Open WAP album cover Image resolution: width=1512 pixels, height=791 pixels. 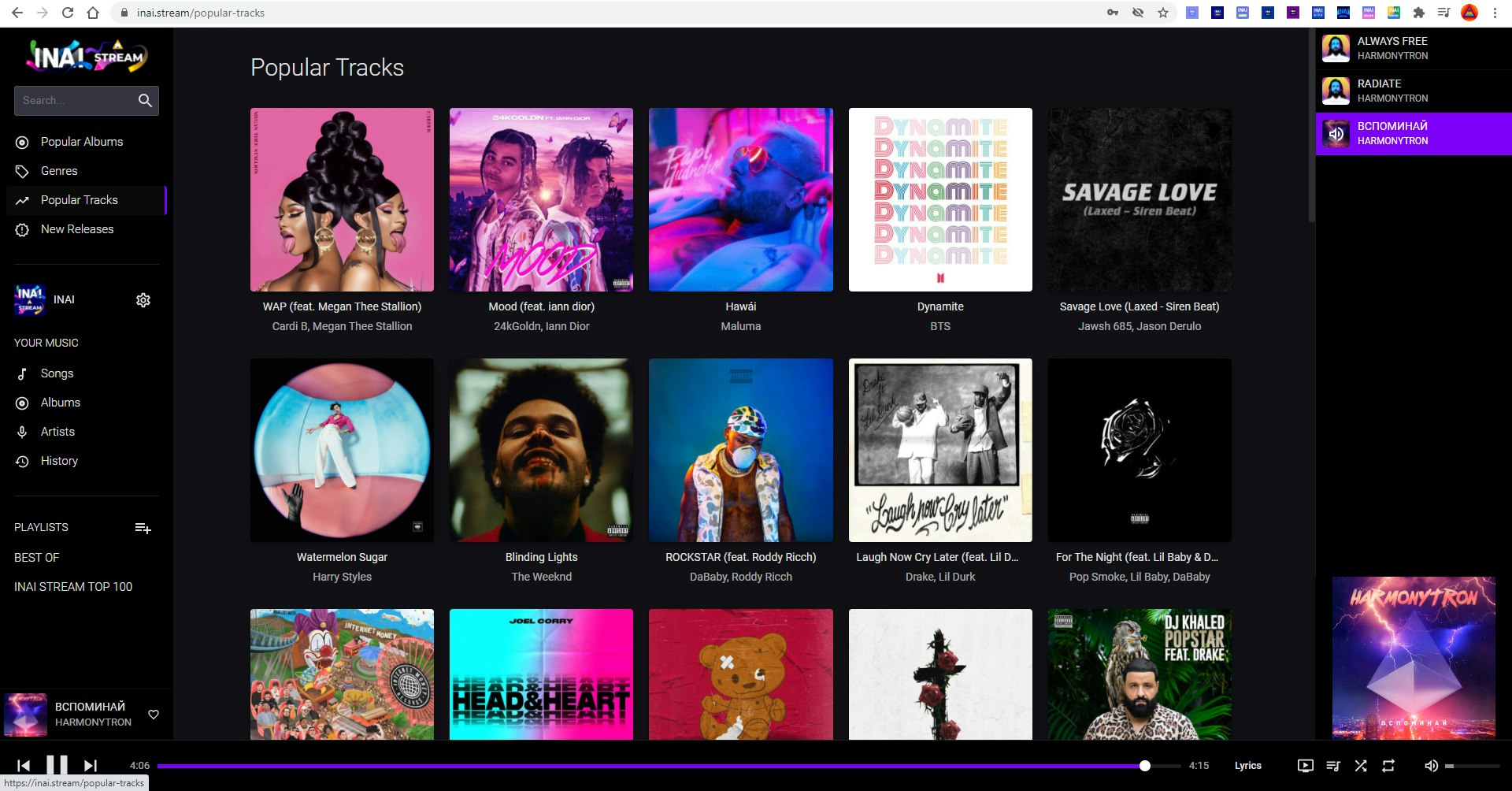click(x=342, y=199)
